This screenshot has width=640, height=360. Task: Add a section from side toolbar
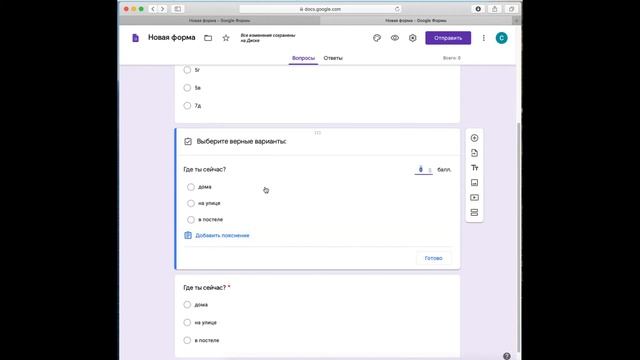(474, 213)
